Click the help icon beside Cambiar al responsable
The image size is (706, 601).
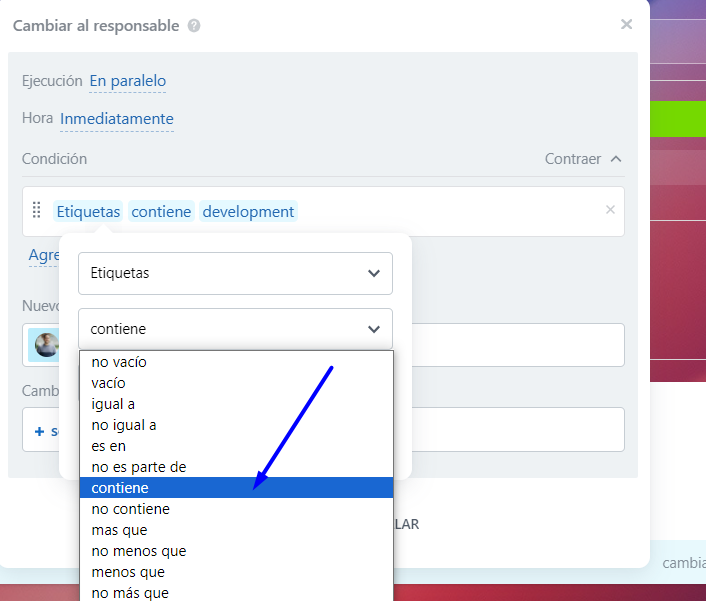pos(194,26)
